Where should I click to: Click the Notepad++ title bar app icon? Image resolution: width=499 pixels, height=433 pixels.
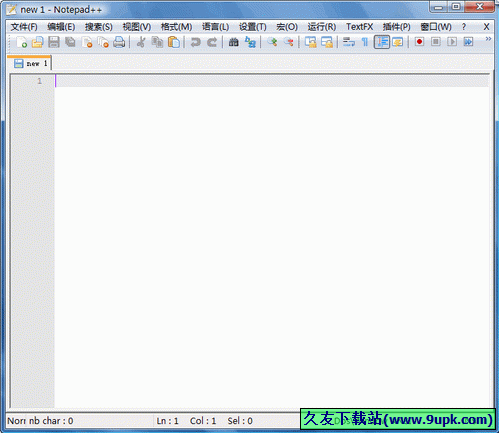tap(11, 9)
